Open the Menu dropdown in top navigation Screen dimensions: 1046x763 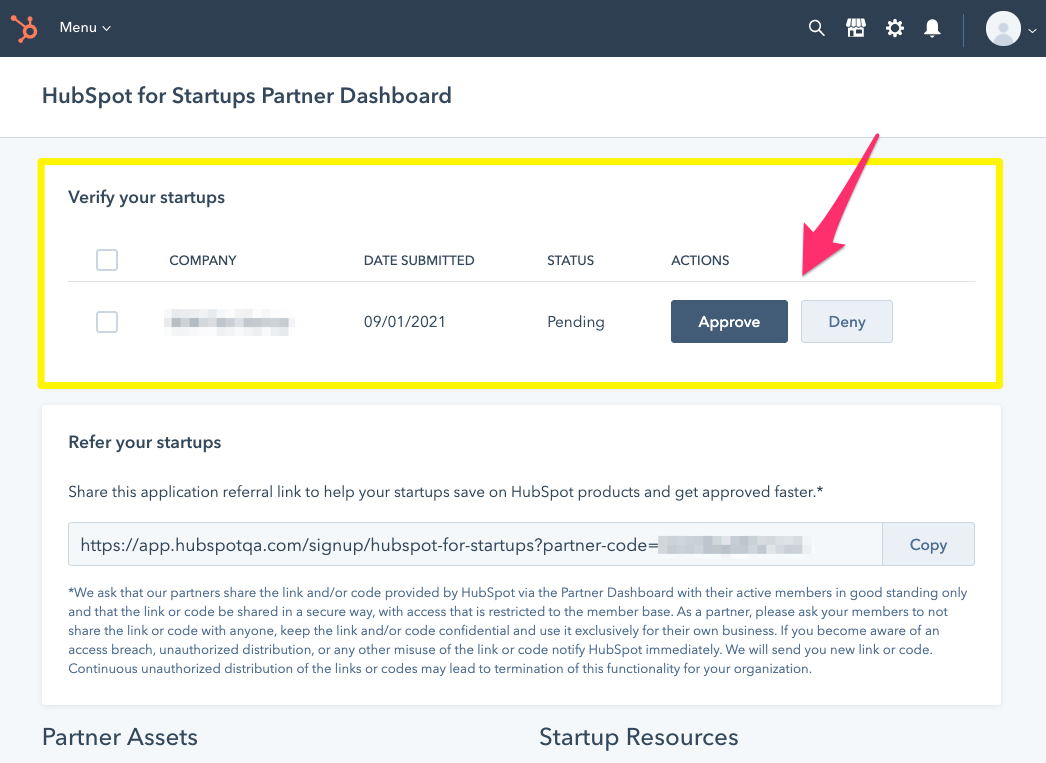pos(85,28)
